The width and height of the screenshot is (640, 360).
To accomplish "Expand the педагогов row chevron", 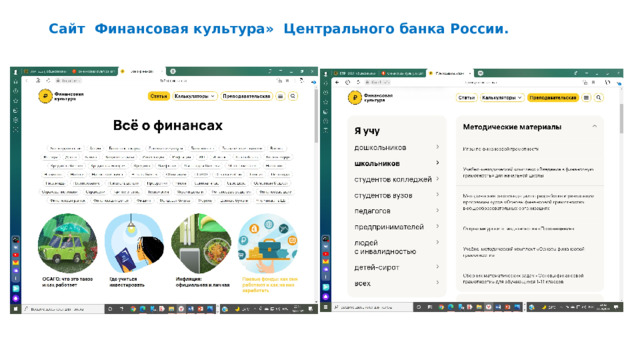I will [x=438, y=210].
